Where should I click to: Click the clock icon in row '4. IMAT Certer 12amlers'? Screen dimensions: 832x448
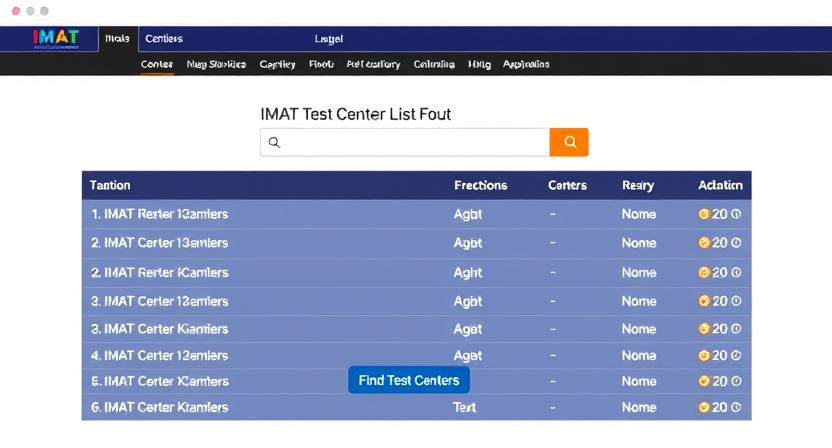(x=736, y=355)
